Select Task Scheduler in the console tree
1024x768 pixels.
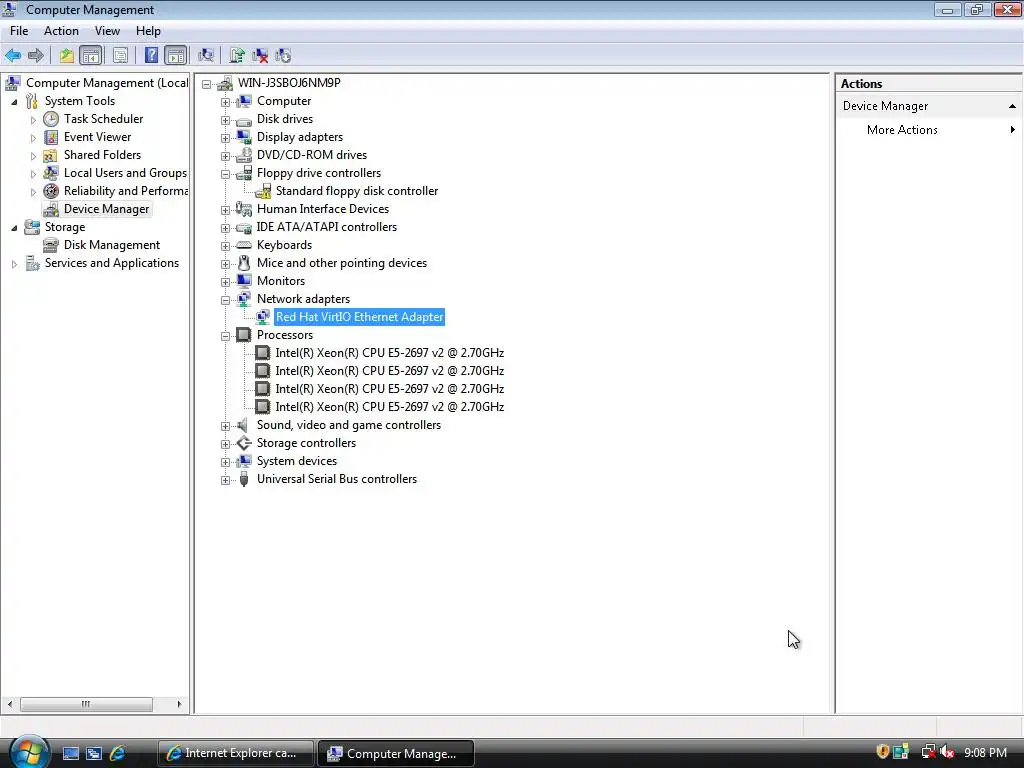pyautogui.click(x=103, y=119)
